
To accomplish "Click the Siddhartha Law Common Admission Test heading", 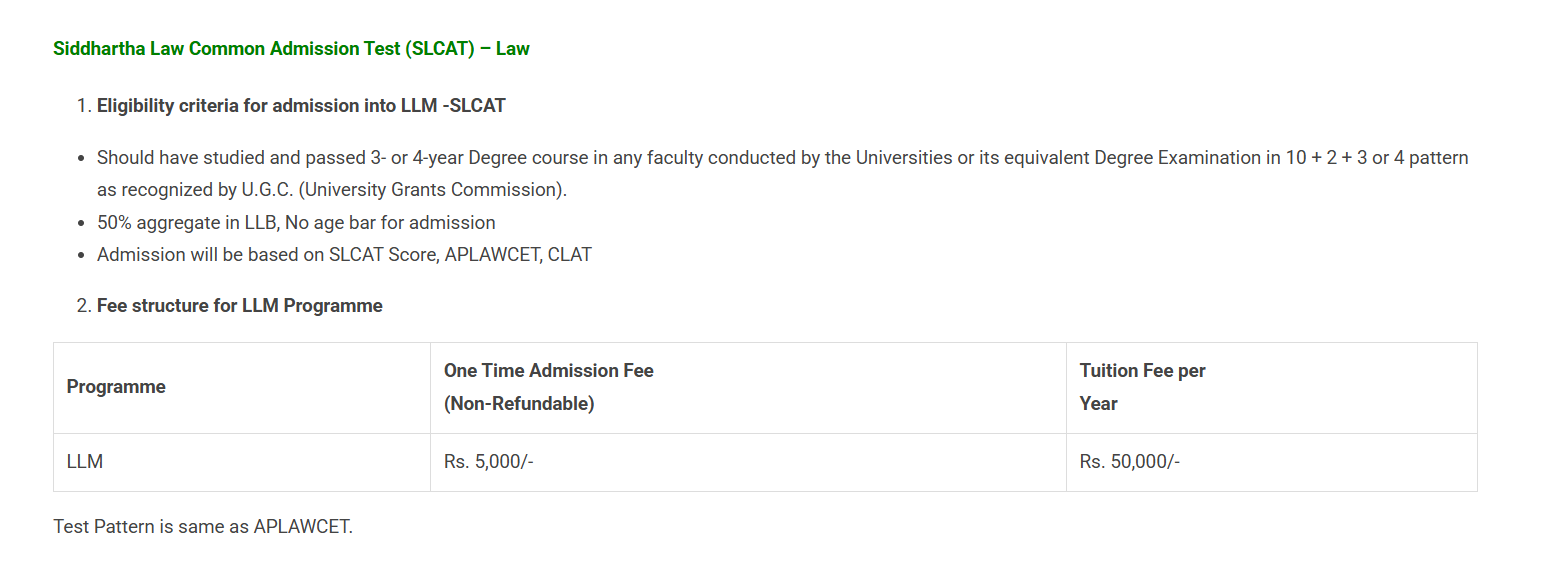I will pyautogui.click(x=291, y=48).
